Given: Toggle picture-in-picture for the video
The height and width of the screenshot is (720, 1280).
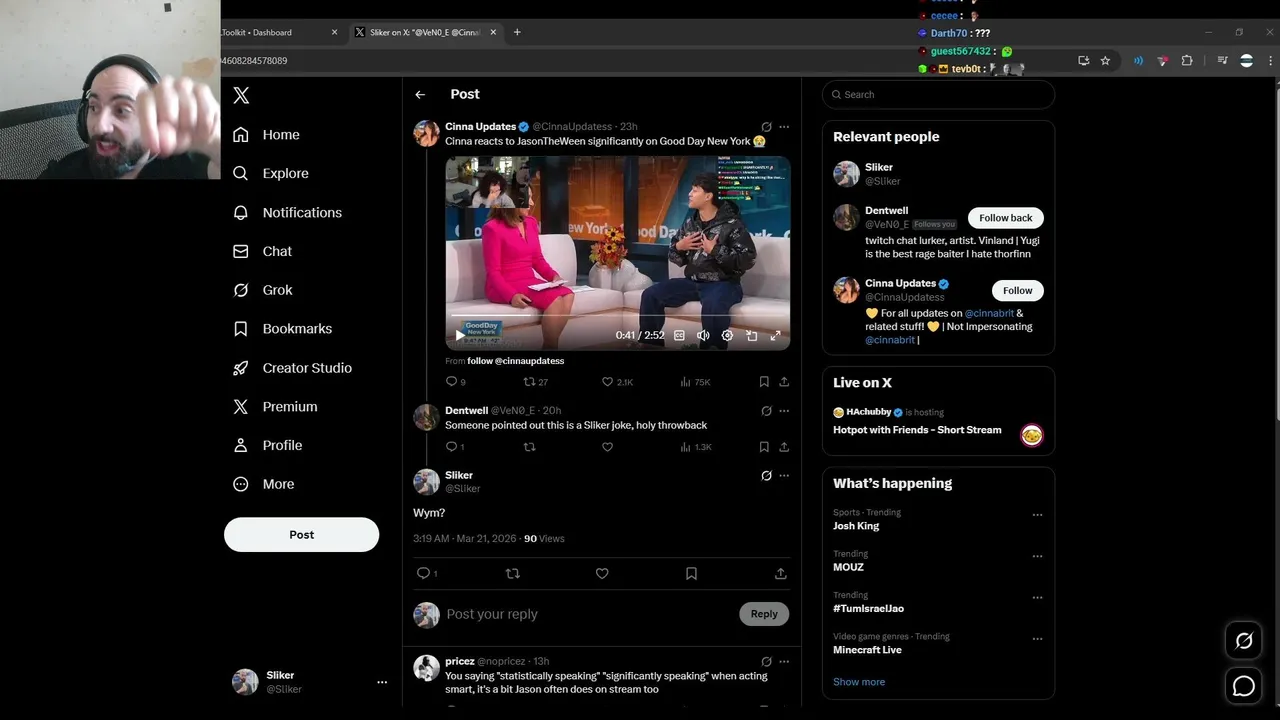Looking at the screenshot, I should 751,336.
